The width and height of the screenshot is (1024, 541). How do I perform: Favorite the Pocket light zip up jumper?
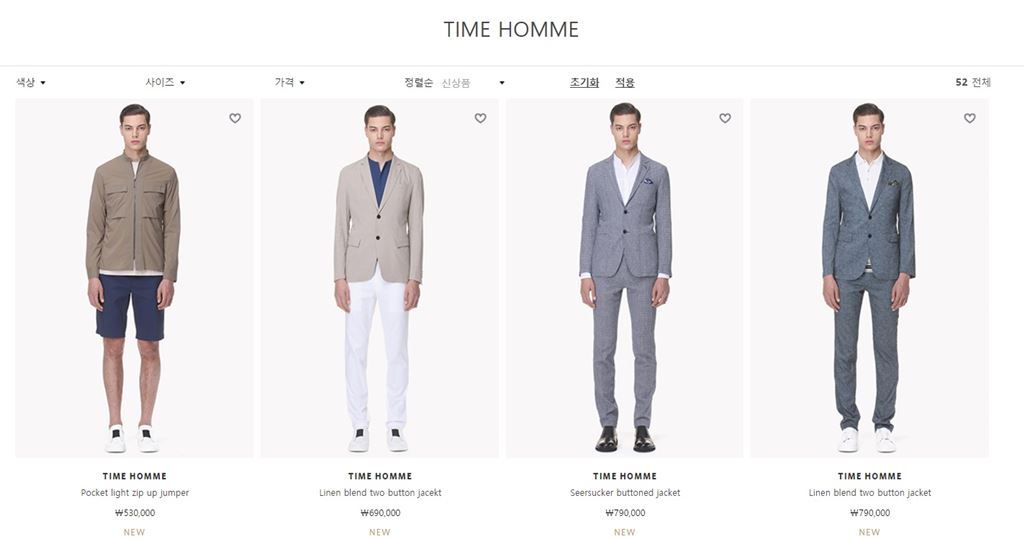coord(235,118)
